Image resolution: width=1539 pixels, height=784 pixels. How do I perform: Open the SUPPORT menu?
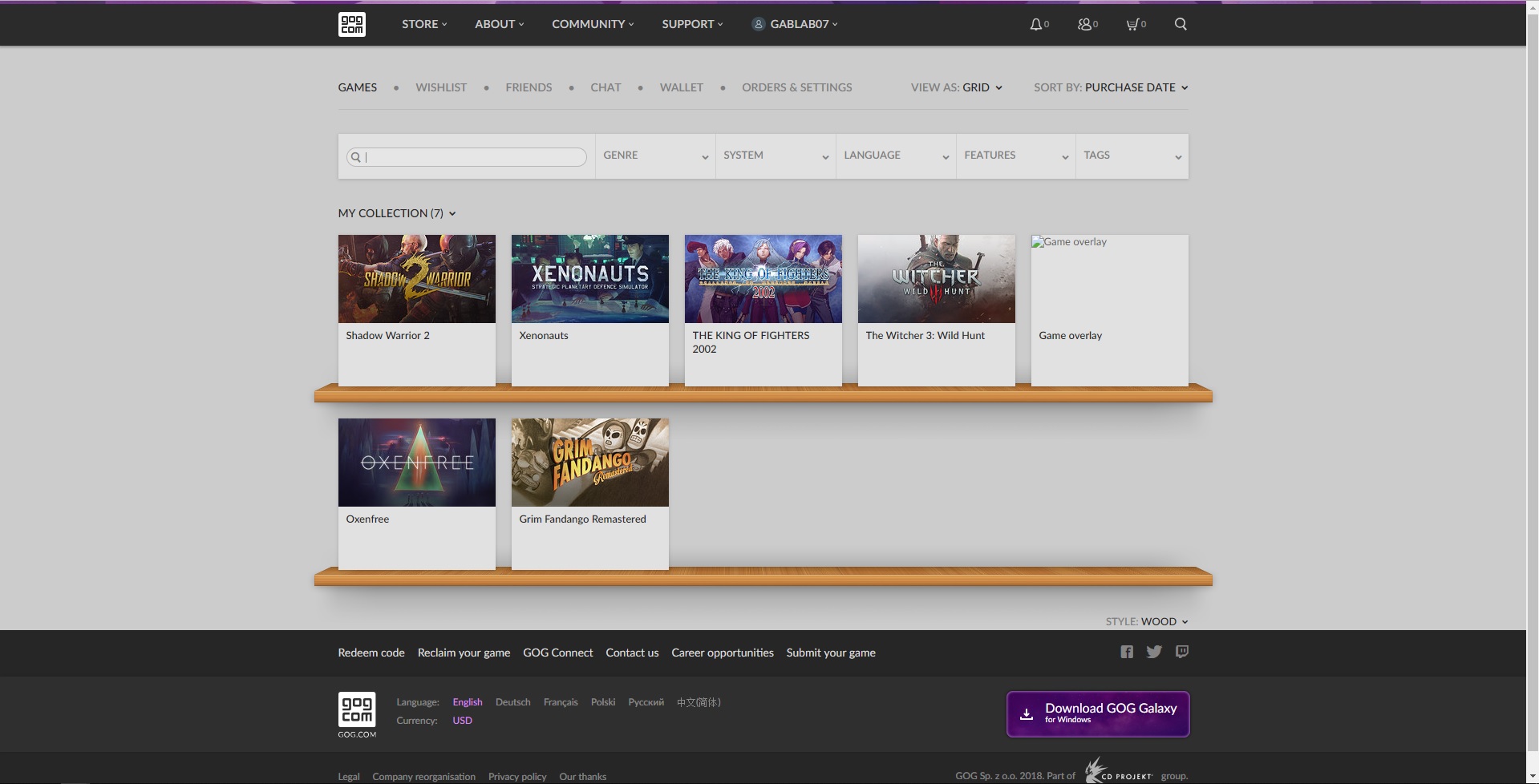pos(692,24)
